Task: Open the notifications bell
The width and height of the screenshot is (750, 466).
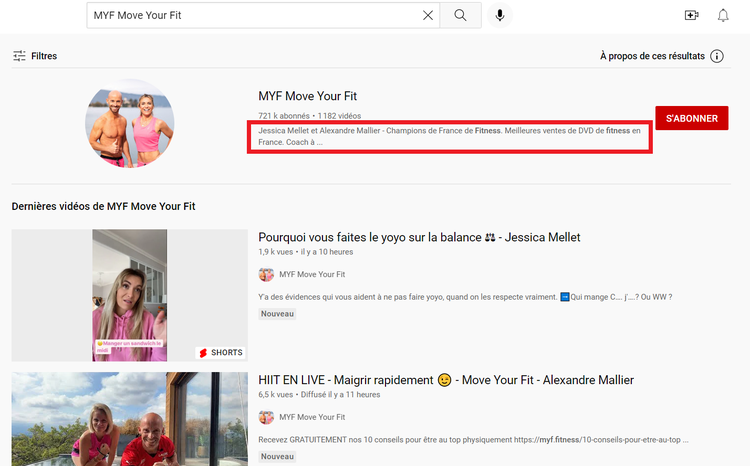Action: click(x=723, y=15)
